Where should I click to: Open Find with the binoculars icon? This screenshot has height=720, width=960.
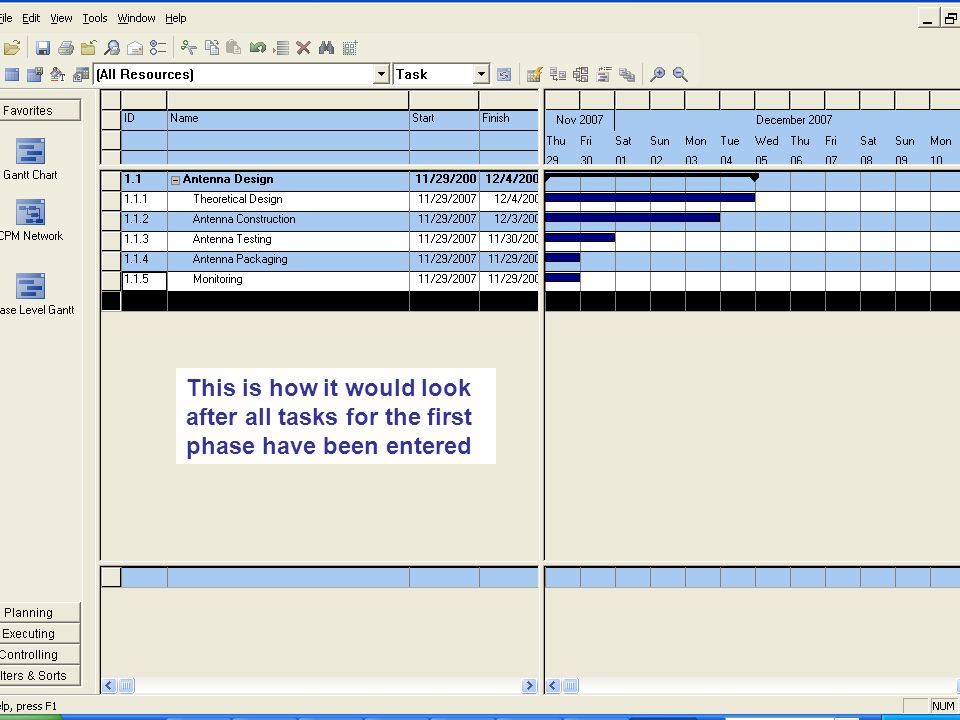click(326, 48)
